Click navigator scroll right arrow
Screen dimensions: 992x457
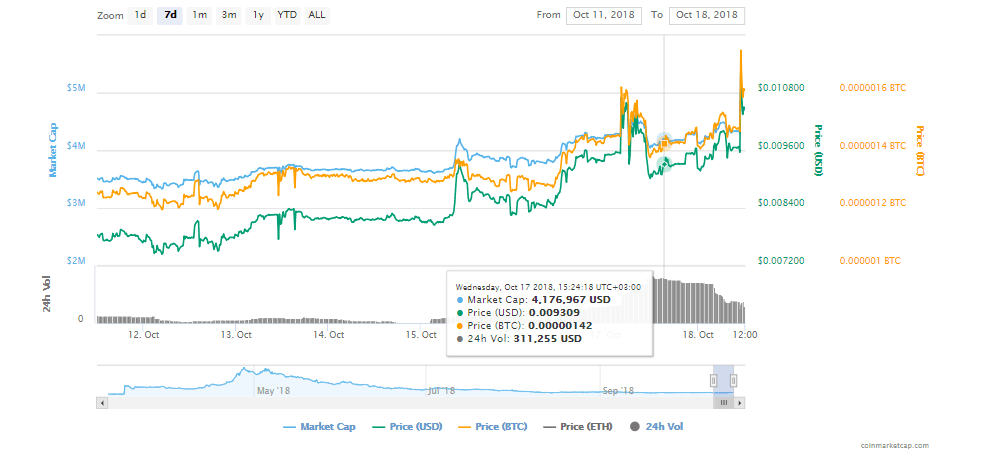(740, 402)
